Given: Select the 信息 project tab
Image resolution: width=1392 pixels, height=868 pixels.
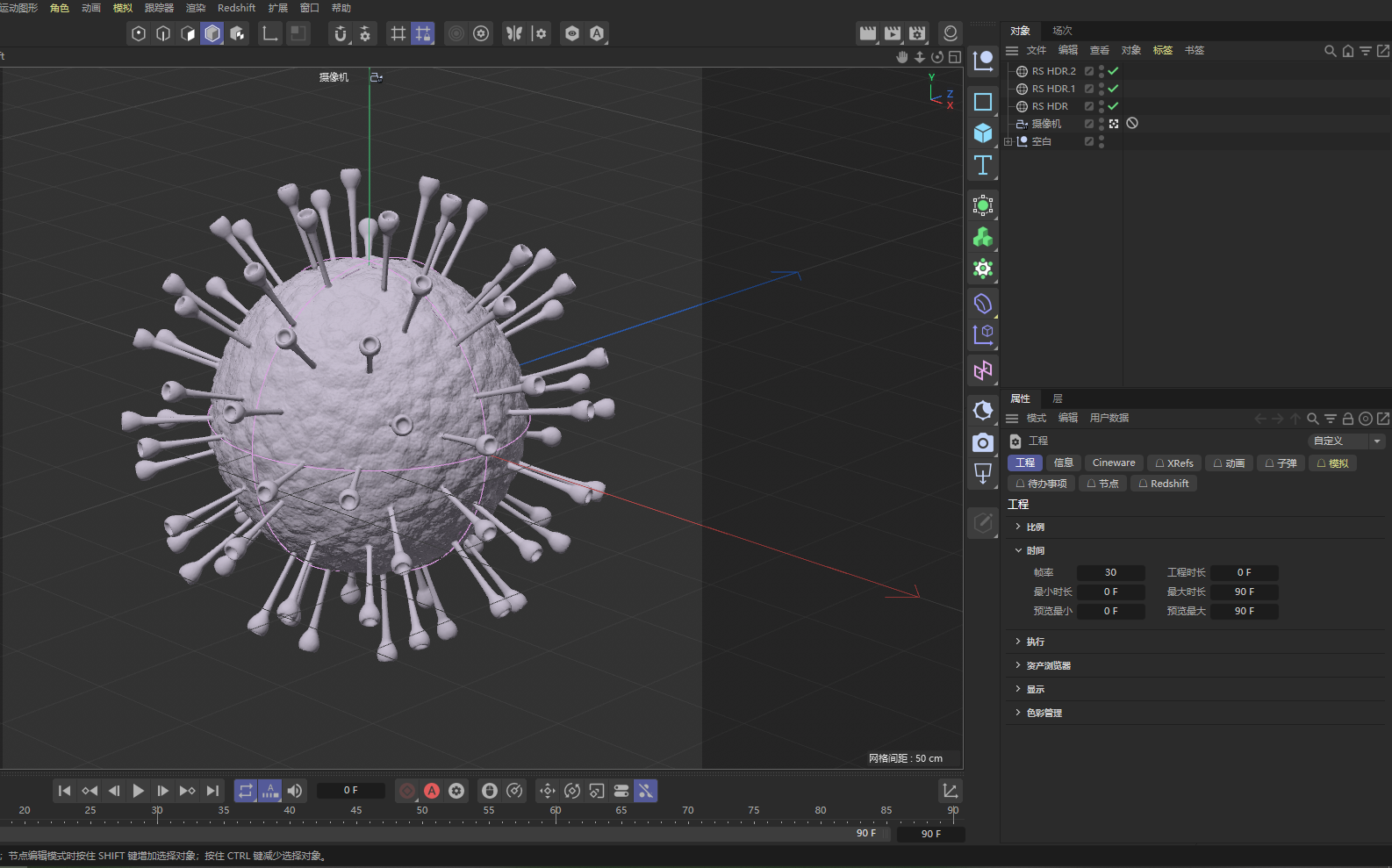Looking at the screenshot, I should 1064,463.
